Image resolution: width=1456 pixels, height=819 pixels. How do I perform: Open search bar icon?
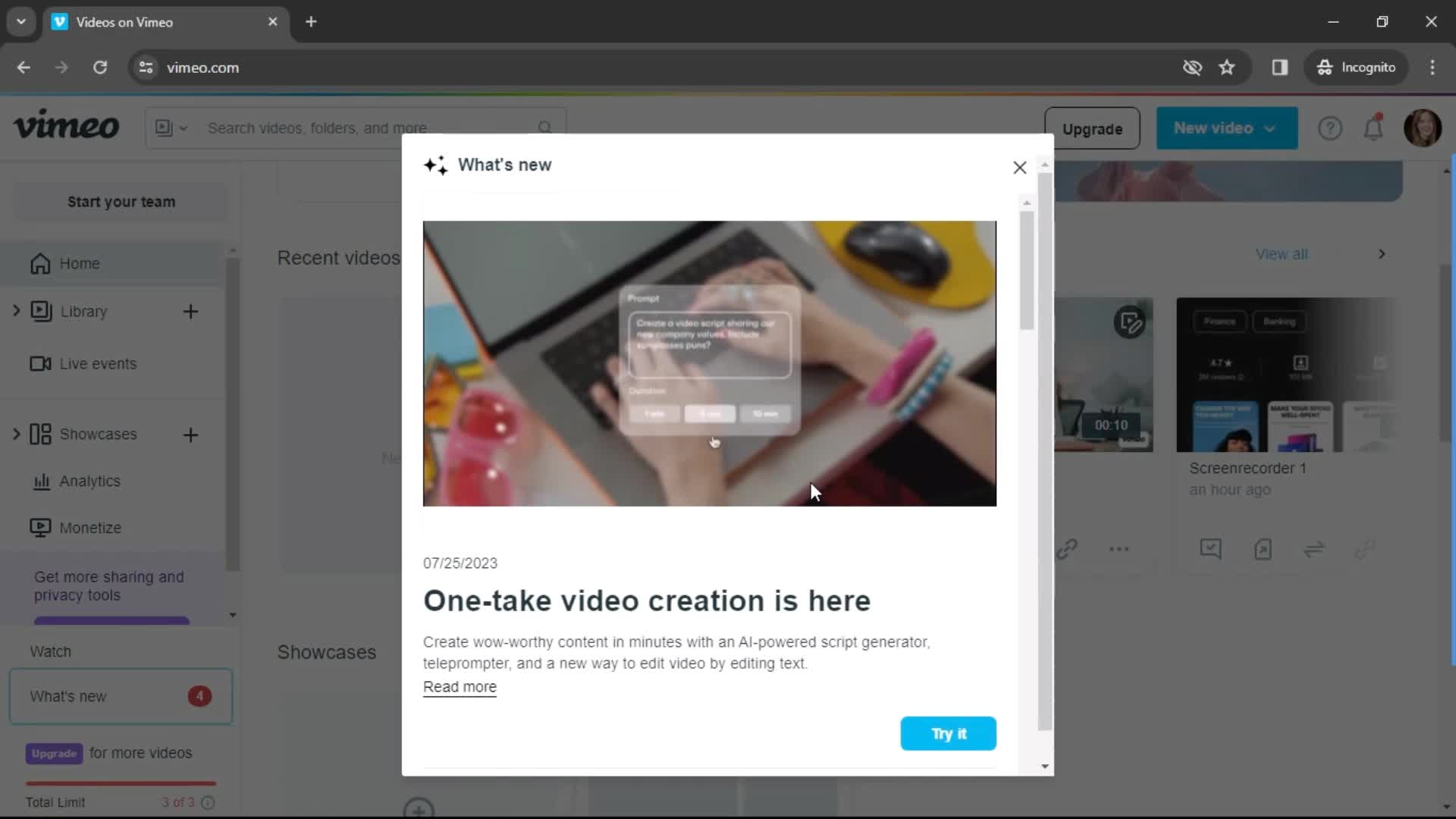[546, 128]
